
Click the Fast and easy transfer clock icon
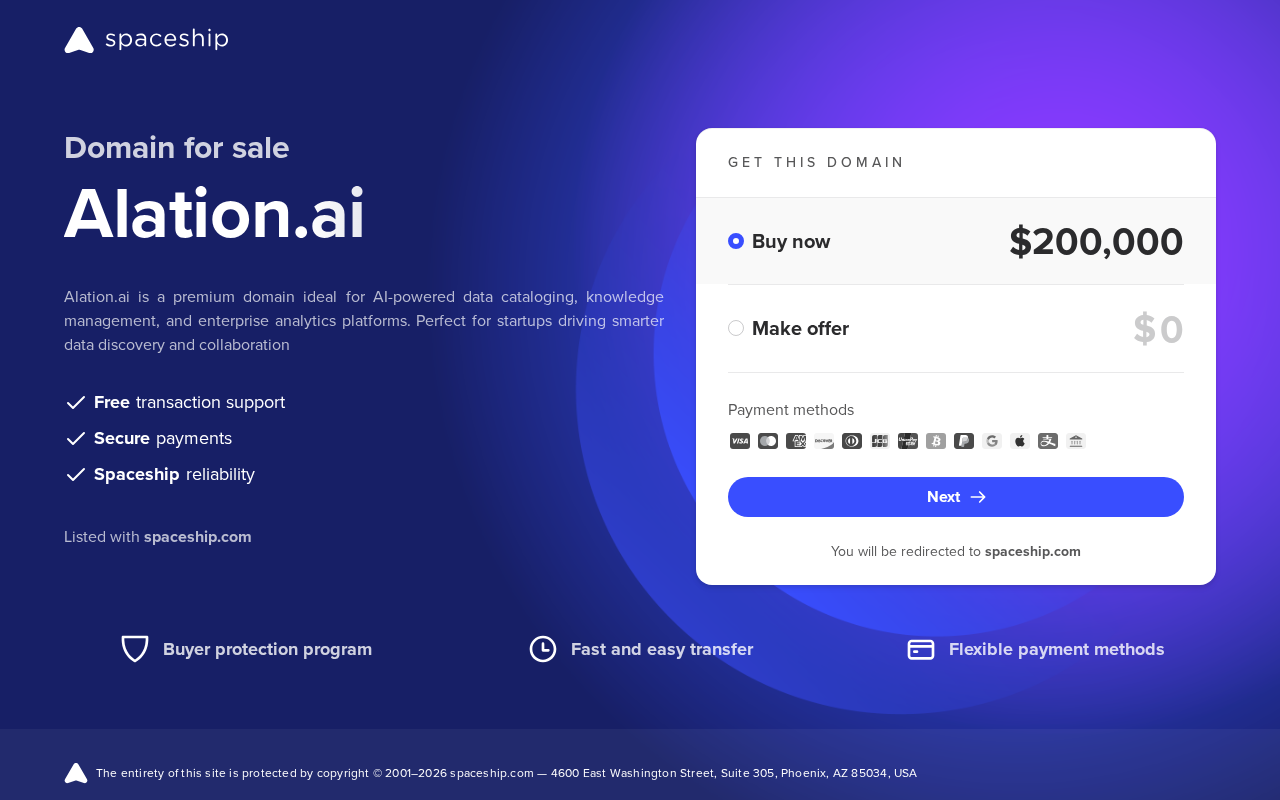click(543, 649)
